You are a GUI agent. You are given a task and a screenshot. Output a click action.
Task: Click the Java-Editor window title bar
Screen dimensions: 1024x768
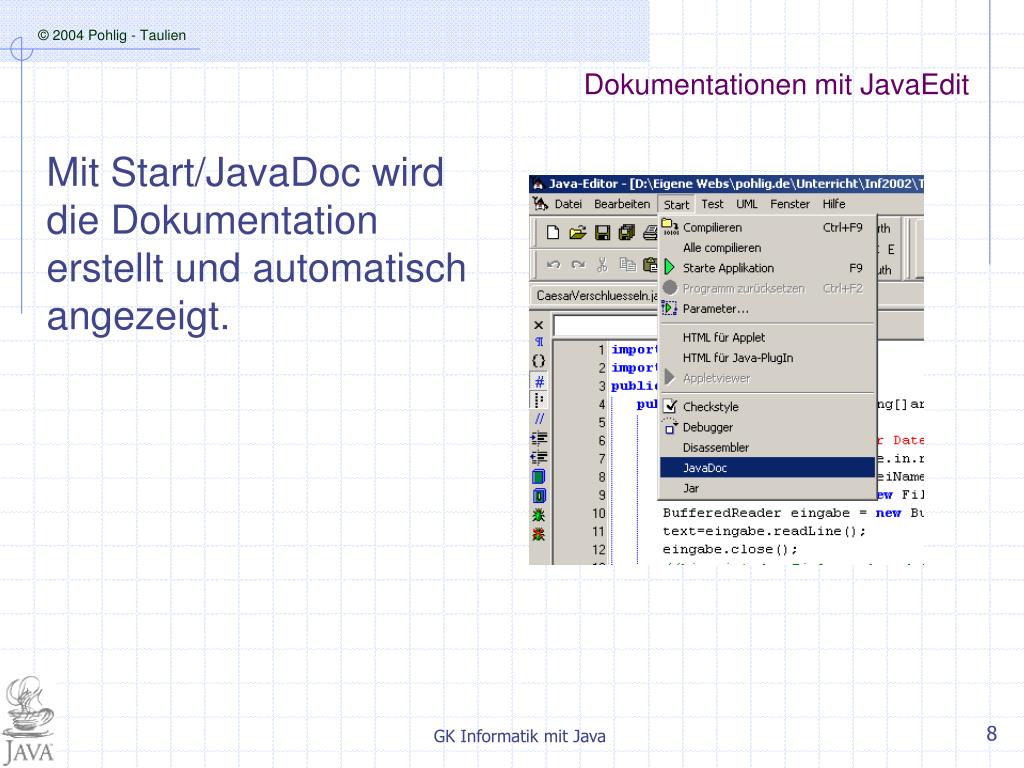pyautogui.click(x=726, y=184)
